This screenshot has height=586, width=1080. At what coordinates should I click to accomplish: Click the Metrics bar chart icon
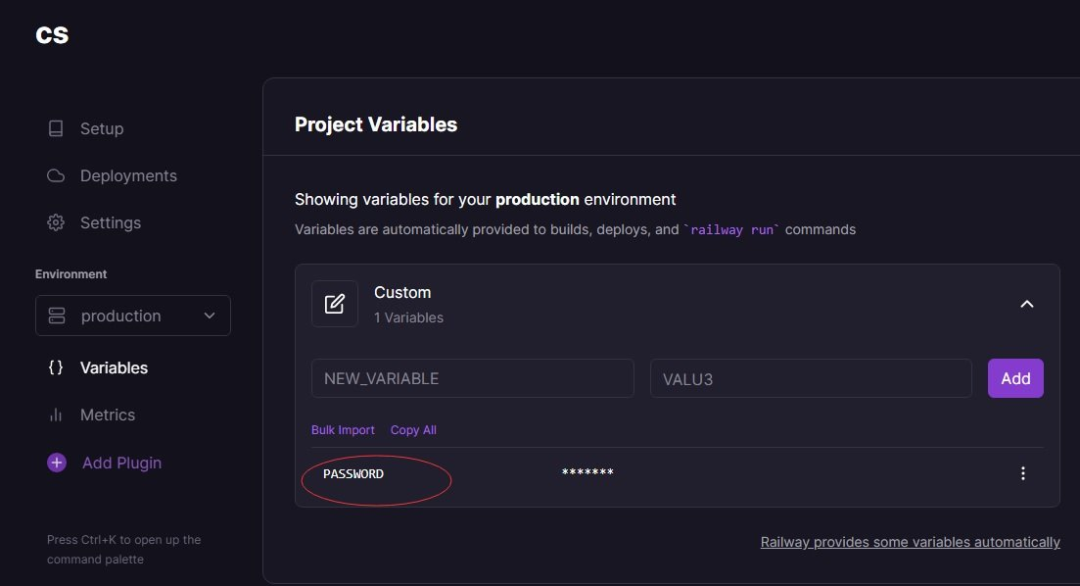coord(56,415)
